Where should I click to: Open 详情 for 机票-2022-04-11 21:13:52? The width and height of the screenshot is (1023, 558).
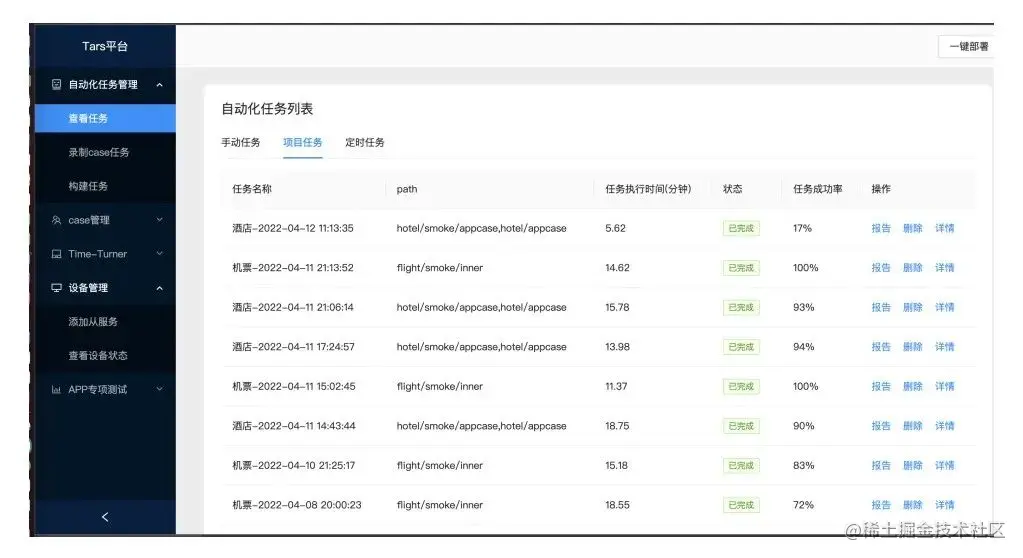click(x=945, y=268)
